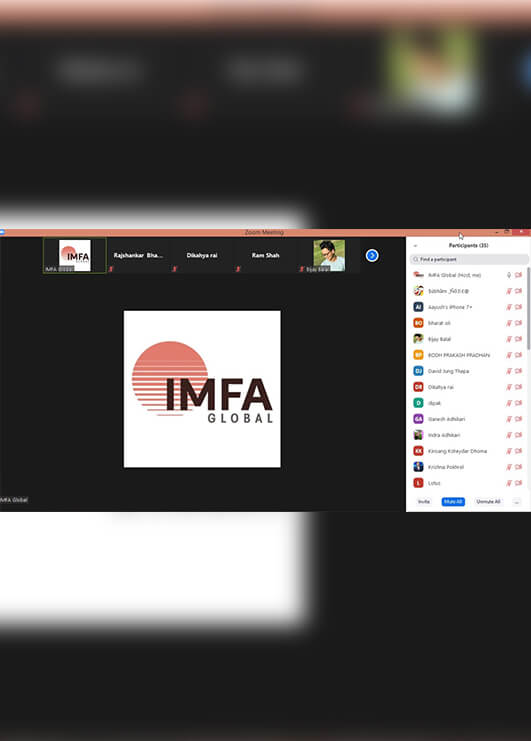Click the IMFA Global host avatar icon
This screenshot has width=531, height=741.
pyautogui.click(x=419, y=275)
